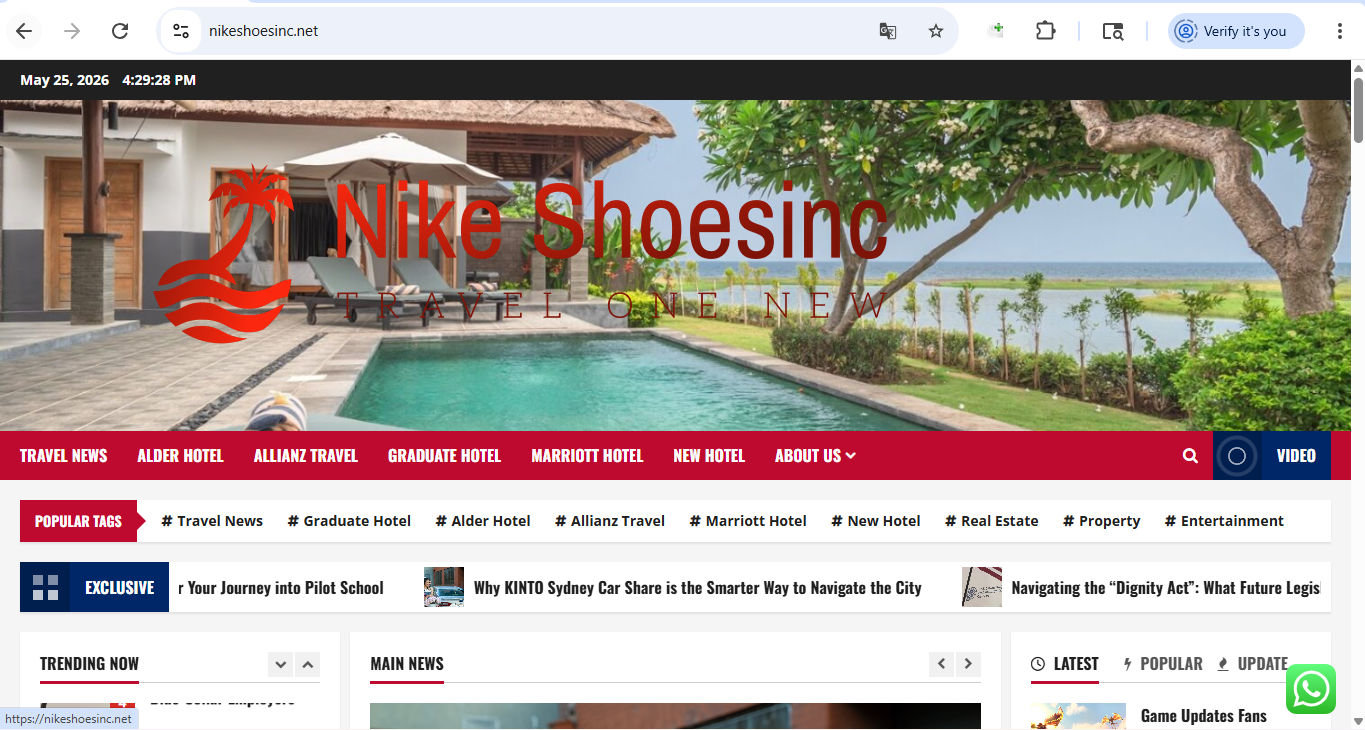Switch to the Popular tab
The image size is (1365, 730).
tap(1163, 664)
